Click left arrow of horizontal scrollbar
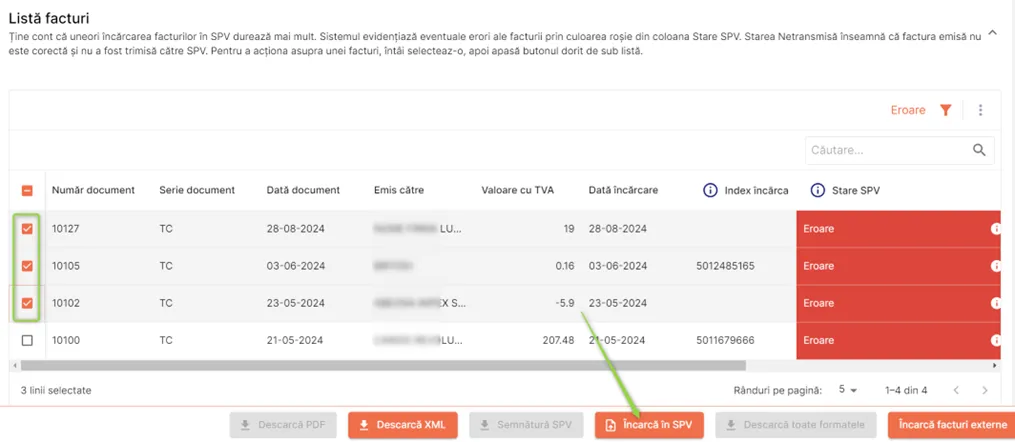This screenshot has height=442, width=1015. 14,366
